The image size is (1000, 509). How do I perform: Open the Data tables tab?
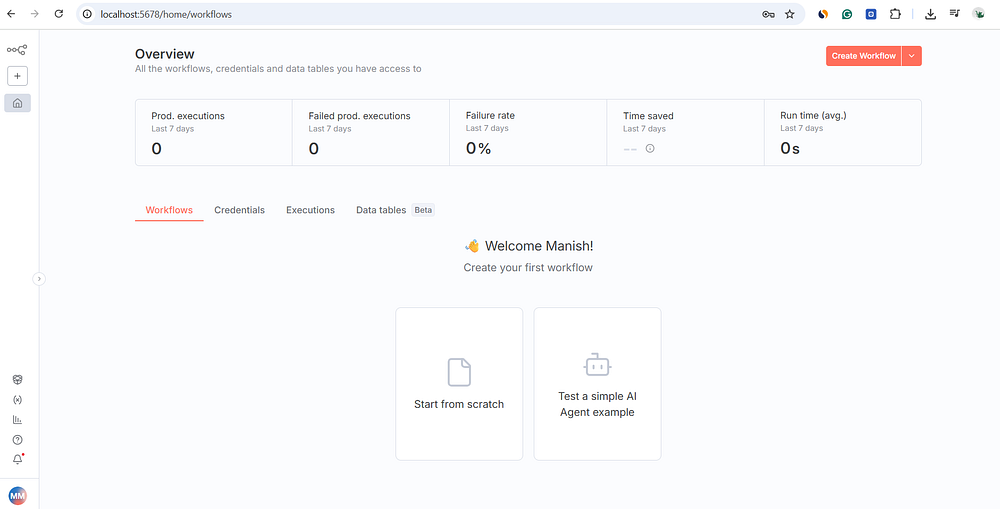point(381,210)
